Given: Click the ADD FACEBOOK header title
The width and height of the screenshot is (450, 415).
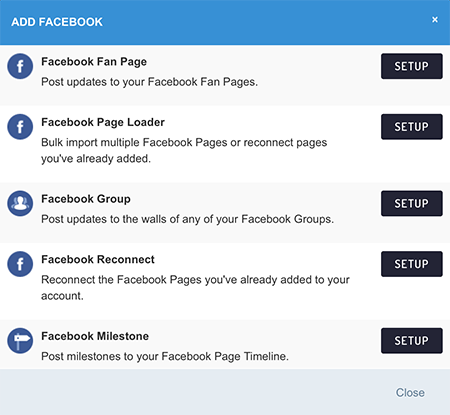Looking at the screenshot, I should click(57, 22).
